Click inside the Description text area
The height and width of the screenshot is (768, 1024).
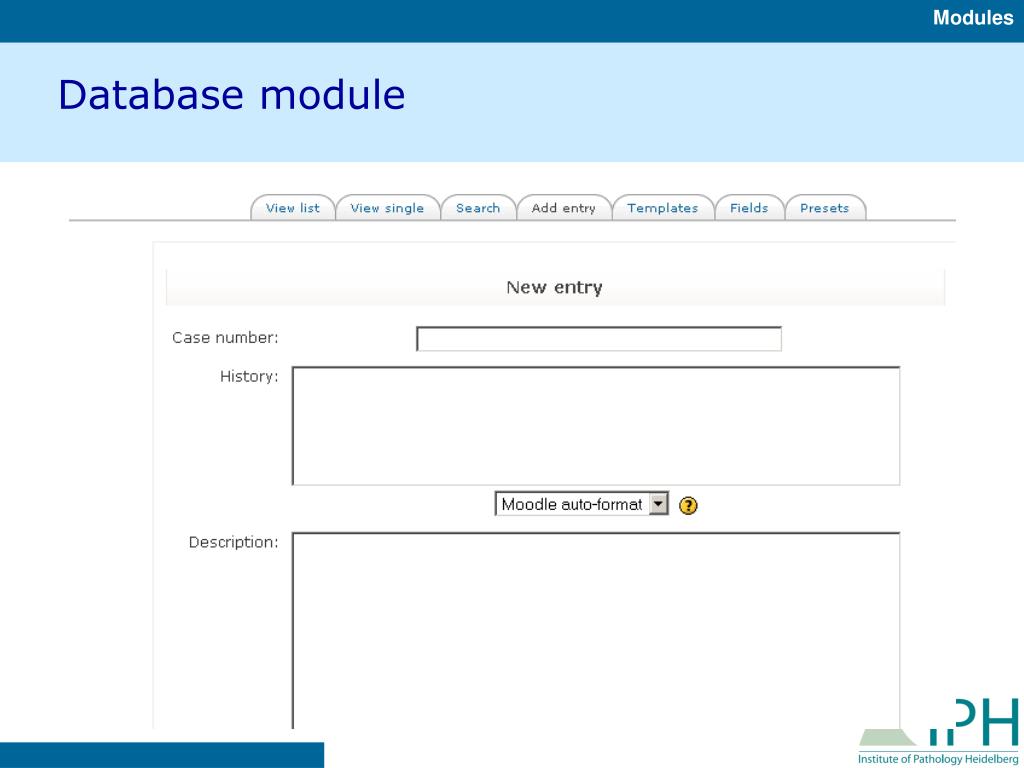tap(596, 630)
